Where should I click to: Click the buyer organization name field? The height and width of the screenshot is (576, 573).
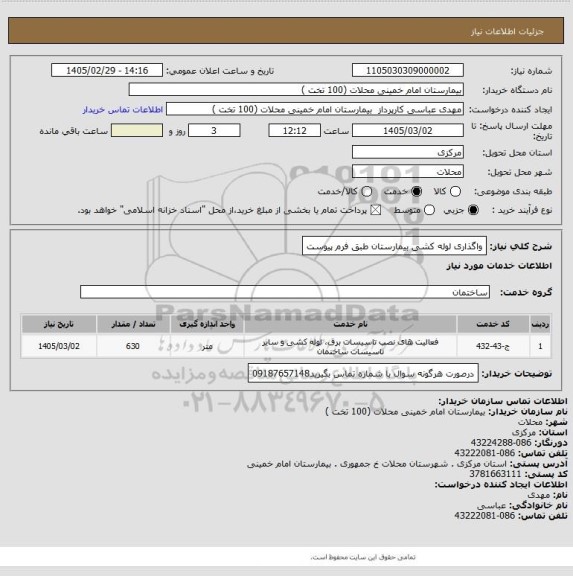point(296,90)
